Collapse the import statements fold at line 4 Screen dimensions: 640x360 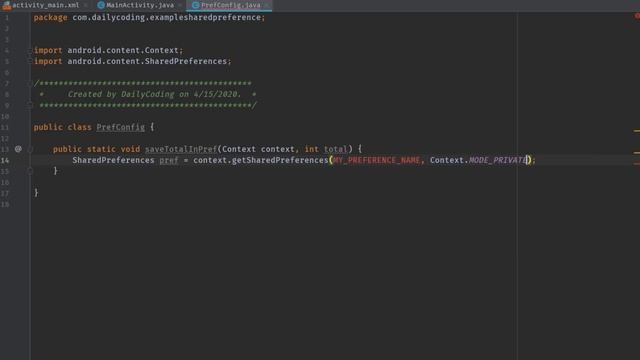click(x=30, y=51)
